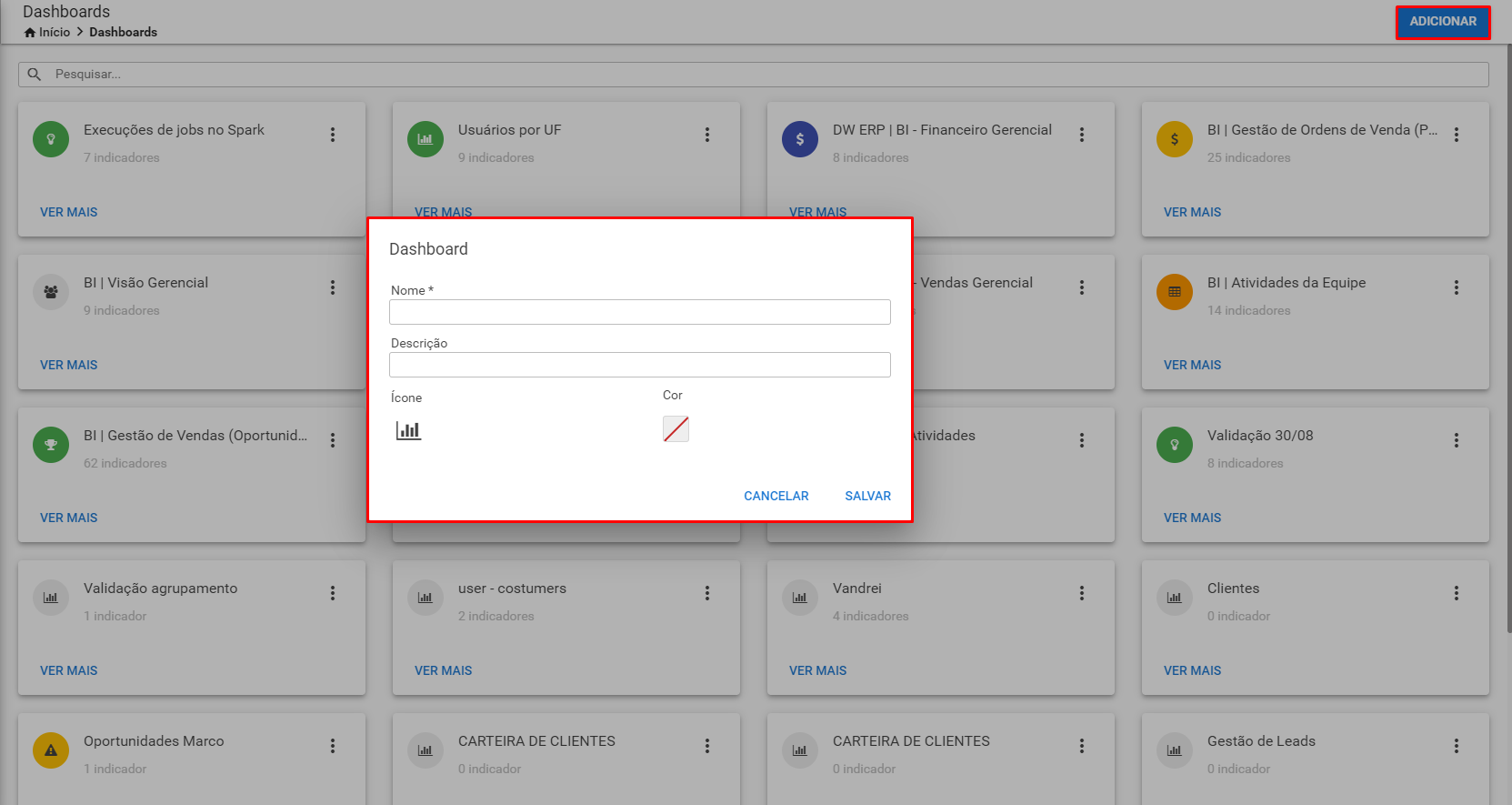
Task: Open menu for DW ERP Financeiro Gerencial
Action: pyautogui.click(x=1082, y=135)
